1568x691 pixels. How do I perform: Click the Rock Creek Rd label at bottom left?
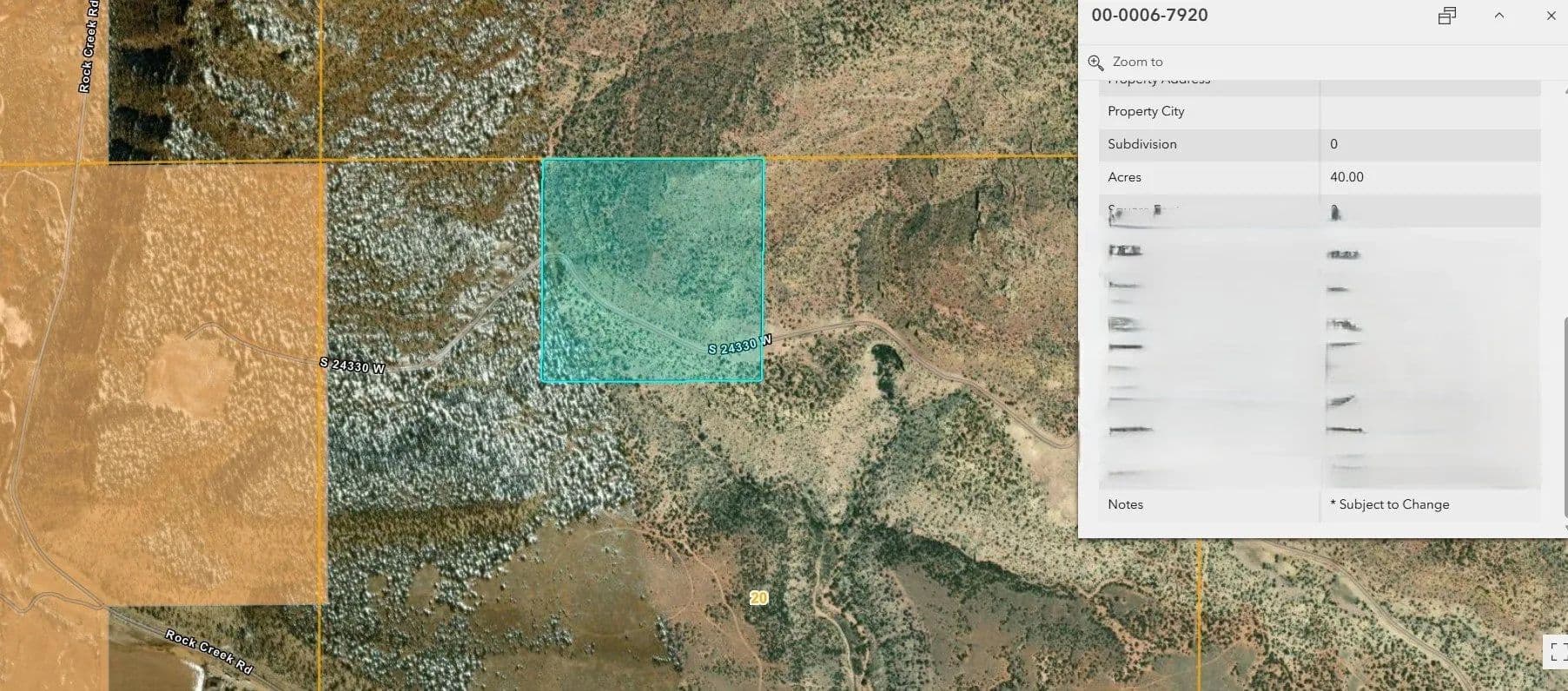point(208,652)
